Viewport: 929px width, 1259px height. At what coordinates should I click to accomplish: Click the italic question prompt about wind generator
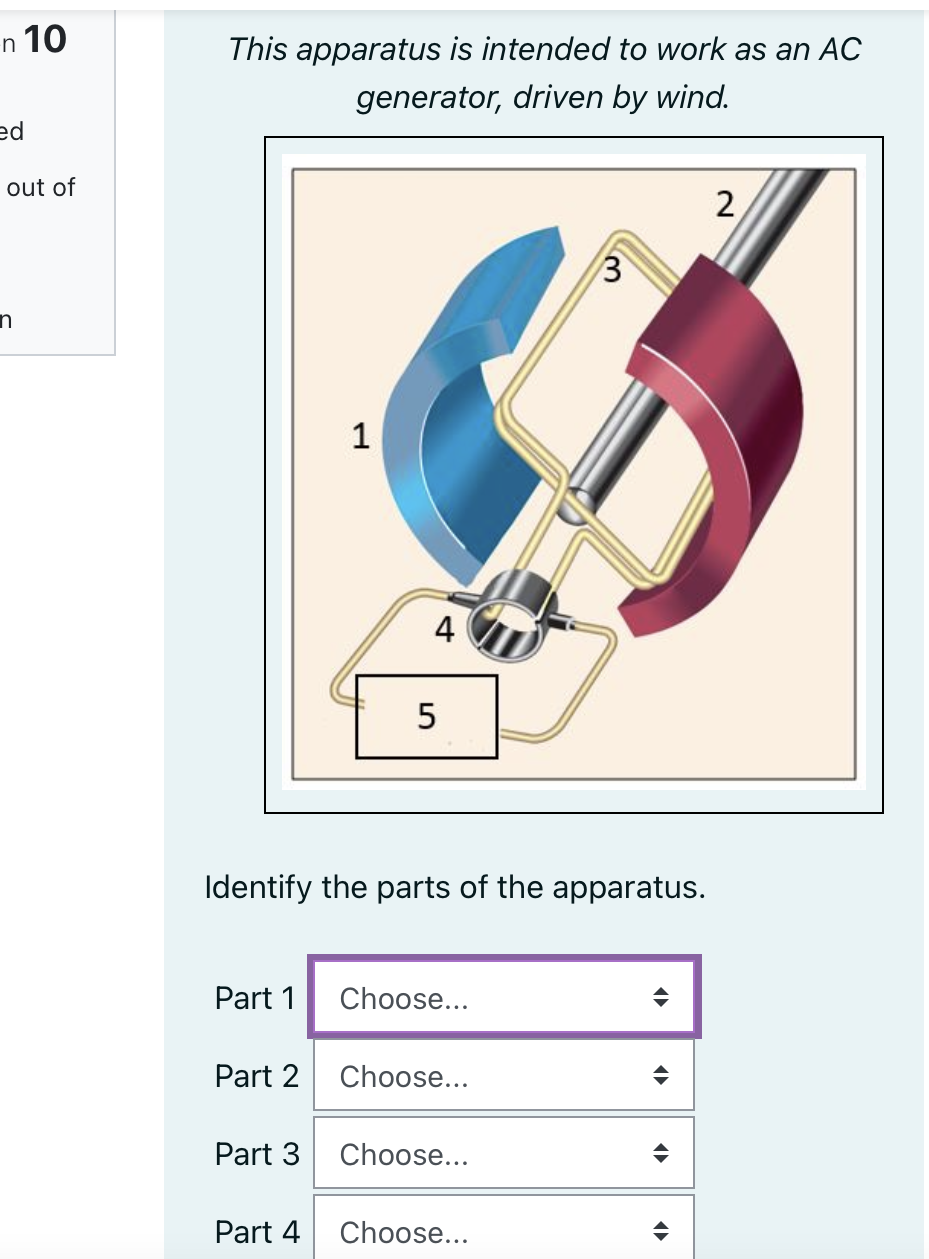click(x=545, y=72)
